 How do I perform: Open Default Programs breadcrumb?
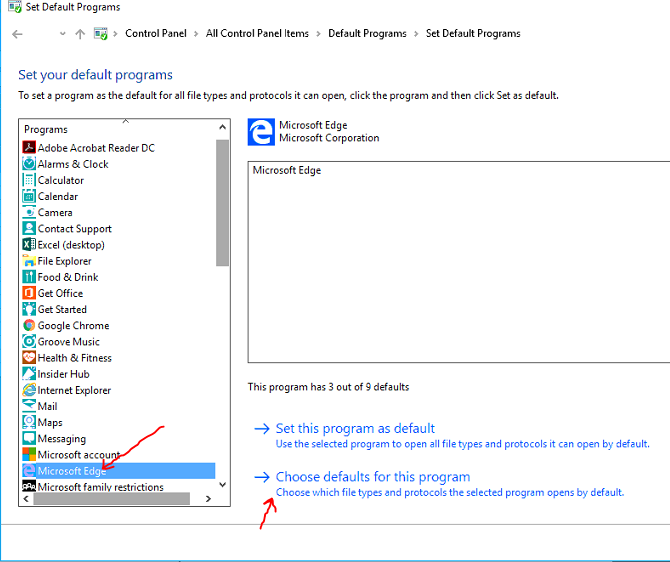coord(367,33)
